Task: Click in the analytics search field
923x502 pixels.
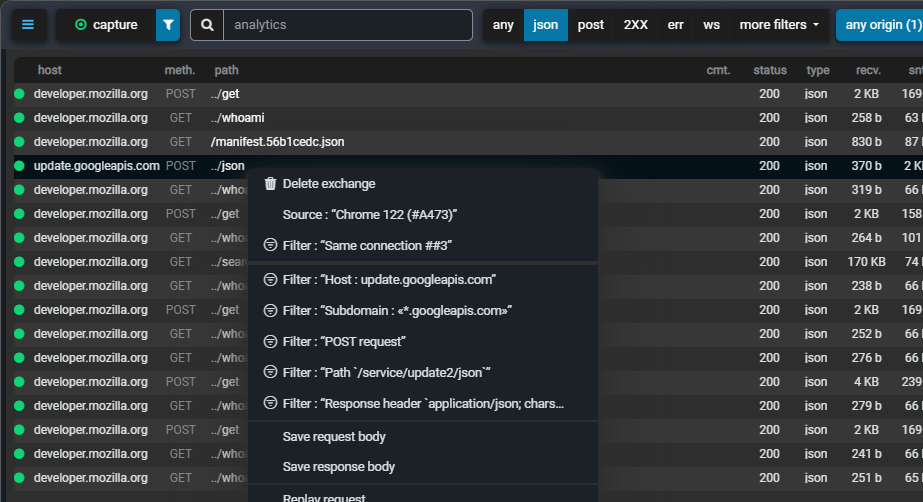Action: (x=347, y=25)
